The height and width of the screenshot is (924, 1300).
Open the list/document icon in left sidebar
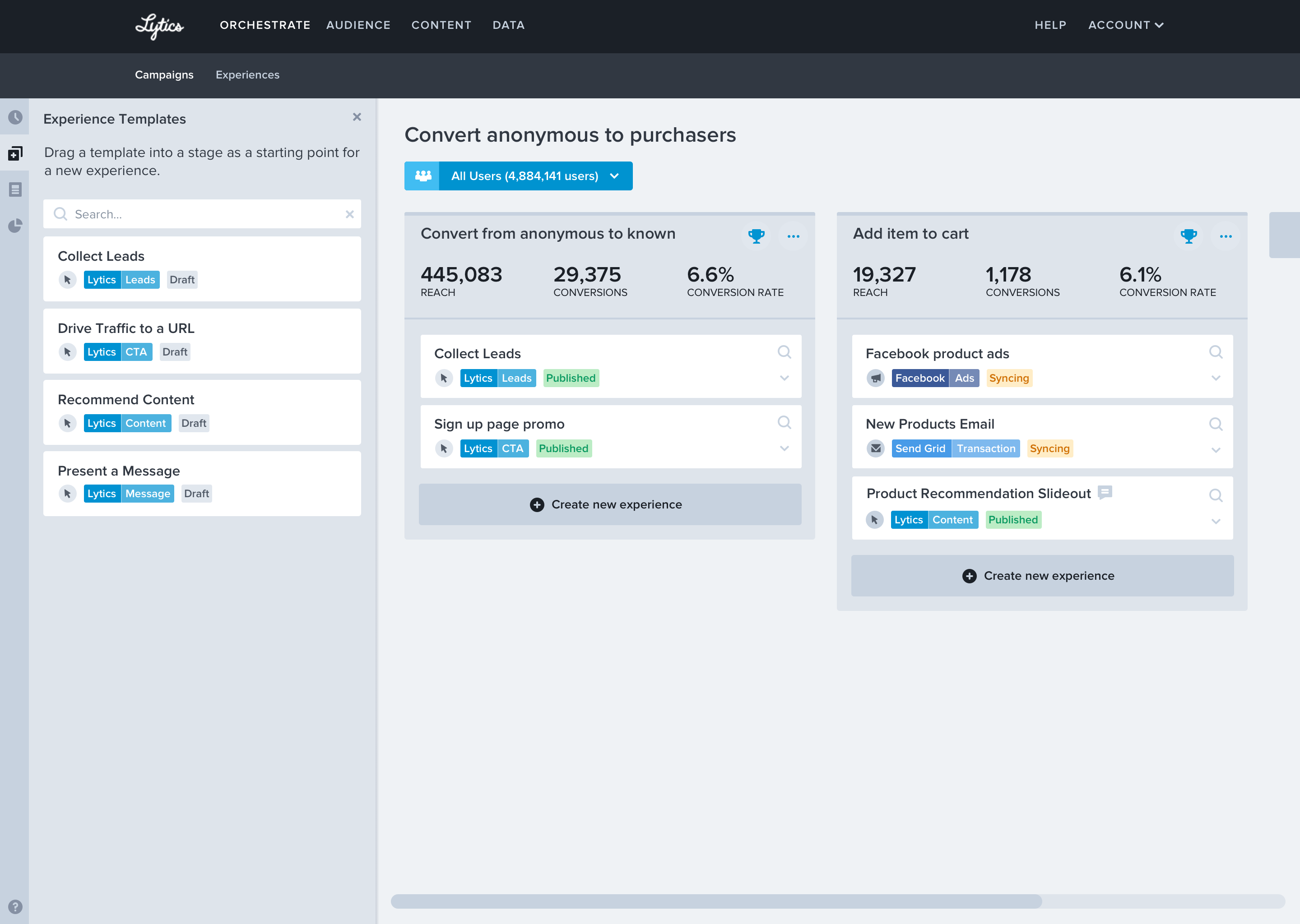point(15,189)
